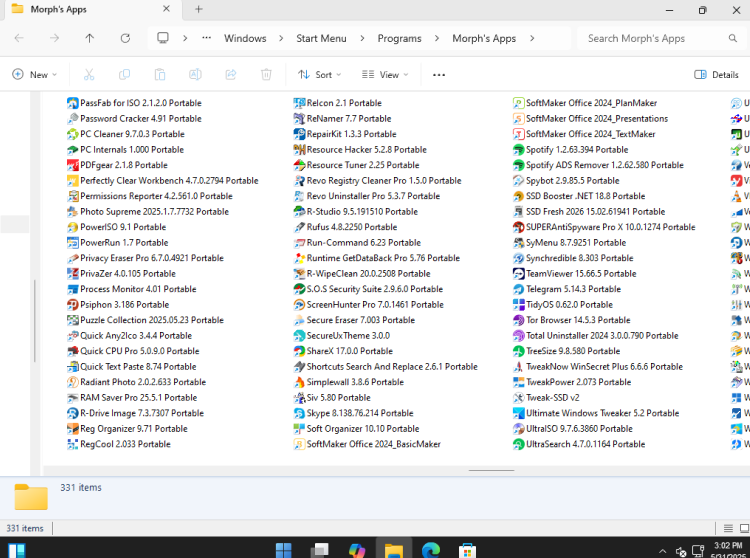Switch to details list view in status bar
This screenshot has height=558, width=750.
coord(728,528)
